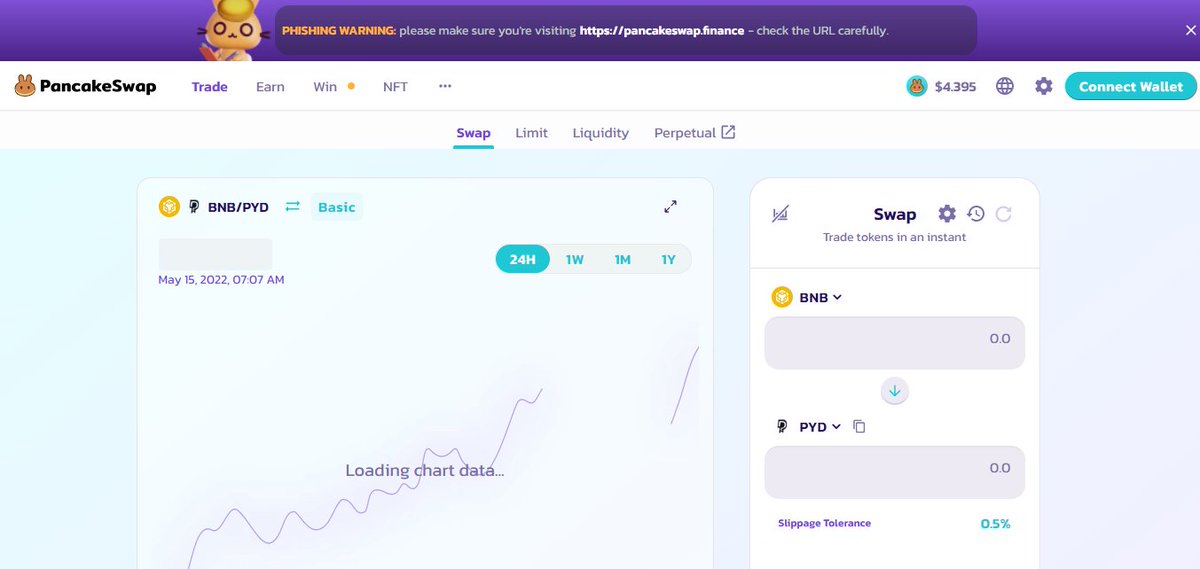Click the Basic chart mode button
The image size is (1200, 569).
click(x=337, y=207)
